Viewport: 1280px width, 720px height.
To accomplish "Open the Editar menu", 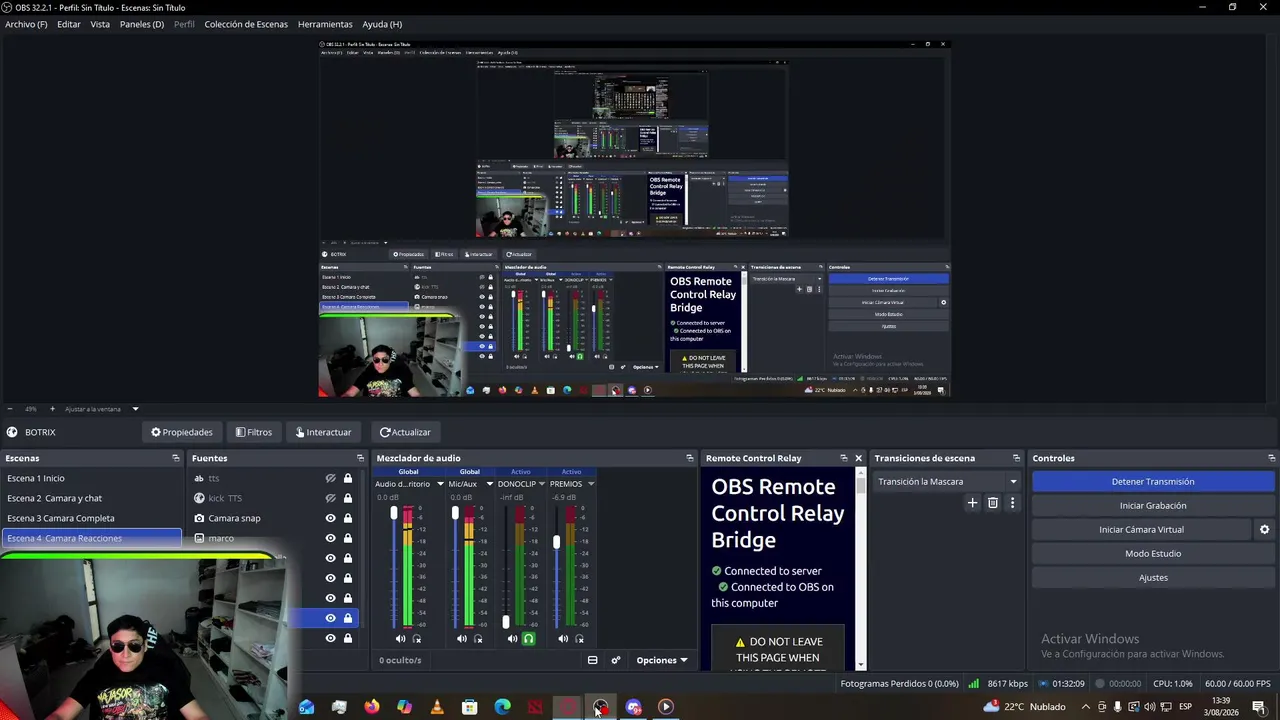I will click(69, 24).
